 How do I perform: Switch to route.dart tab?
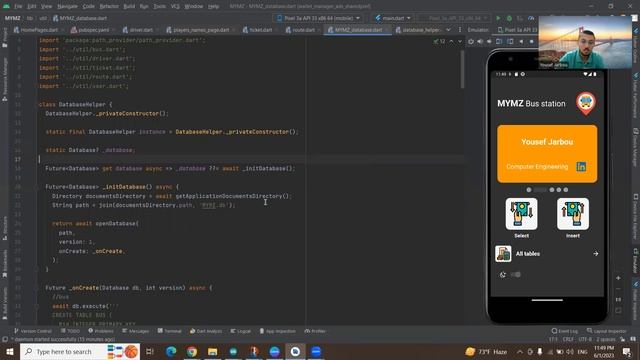(x=303, y=30)
